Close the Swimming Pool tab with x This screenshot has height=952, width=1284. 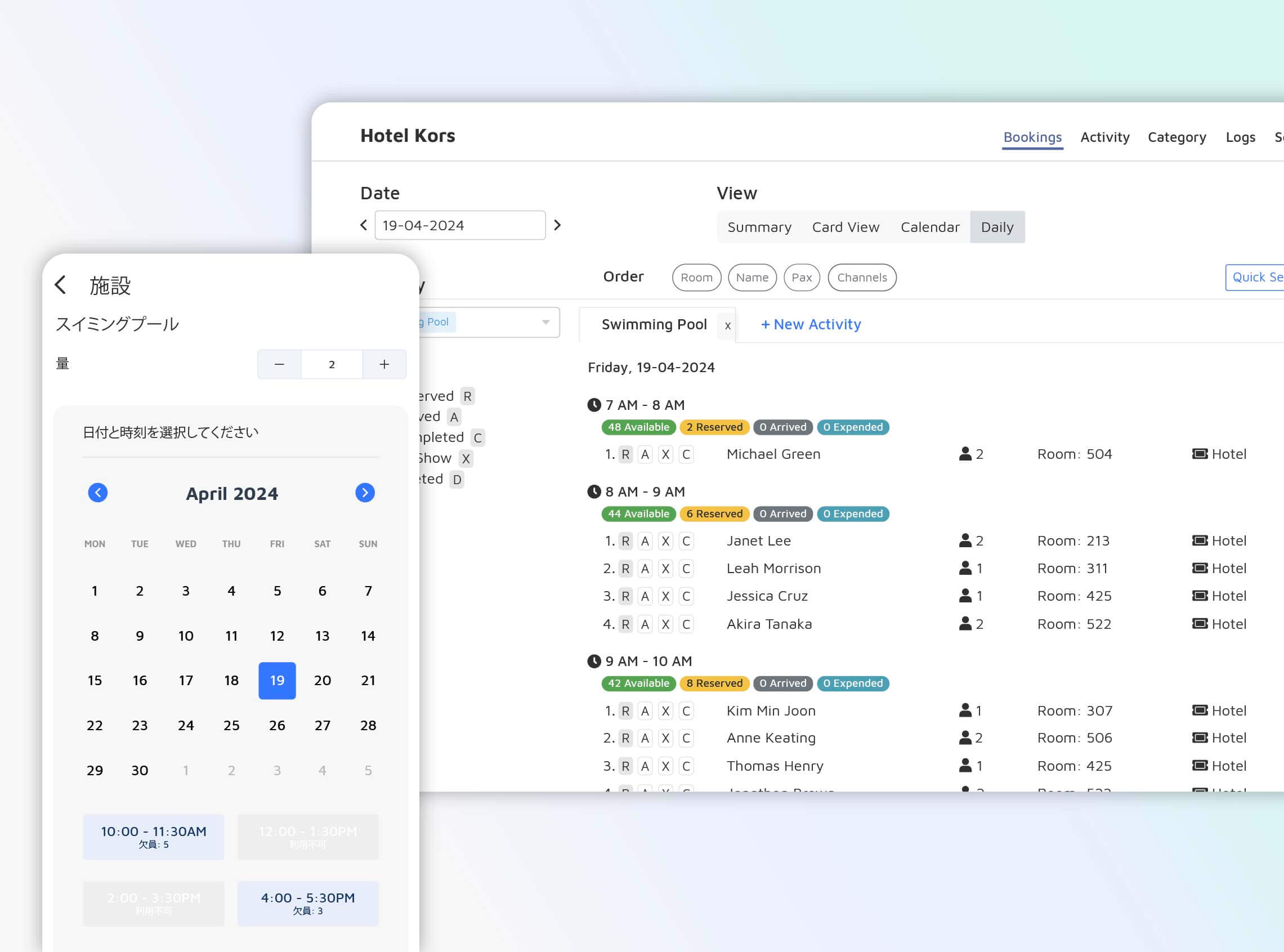pos(727,325)
